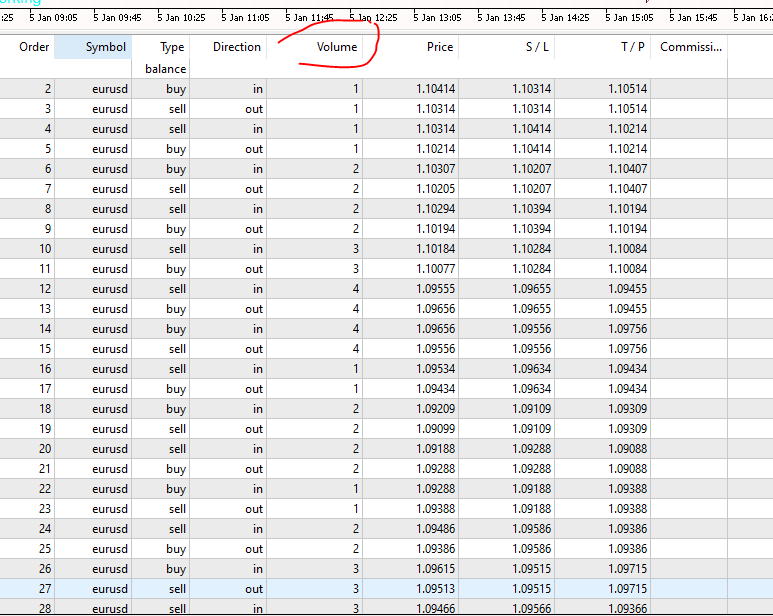Click order number 9
773x616 pixels.
pos(47,229)
